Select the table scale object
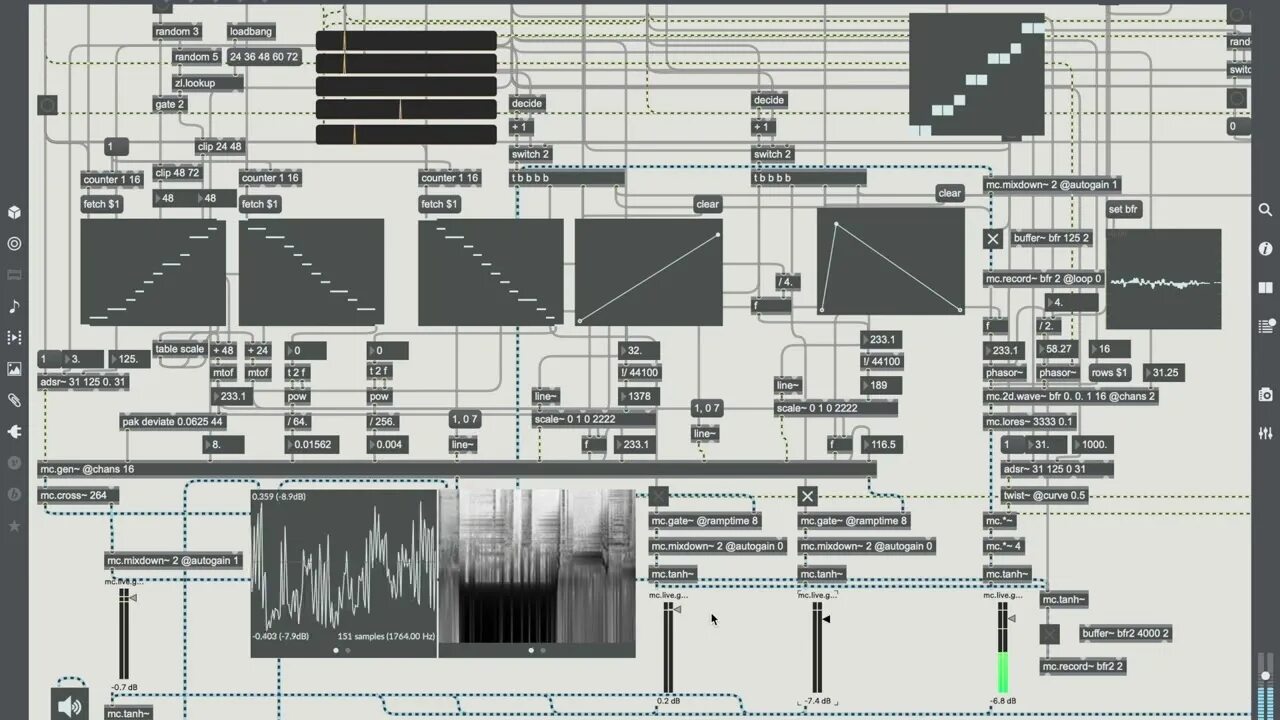 [x=180, y=349]
